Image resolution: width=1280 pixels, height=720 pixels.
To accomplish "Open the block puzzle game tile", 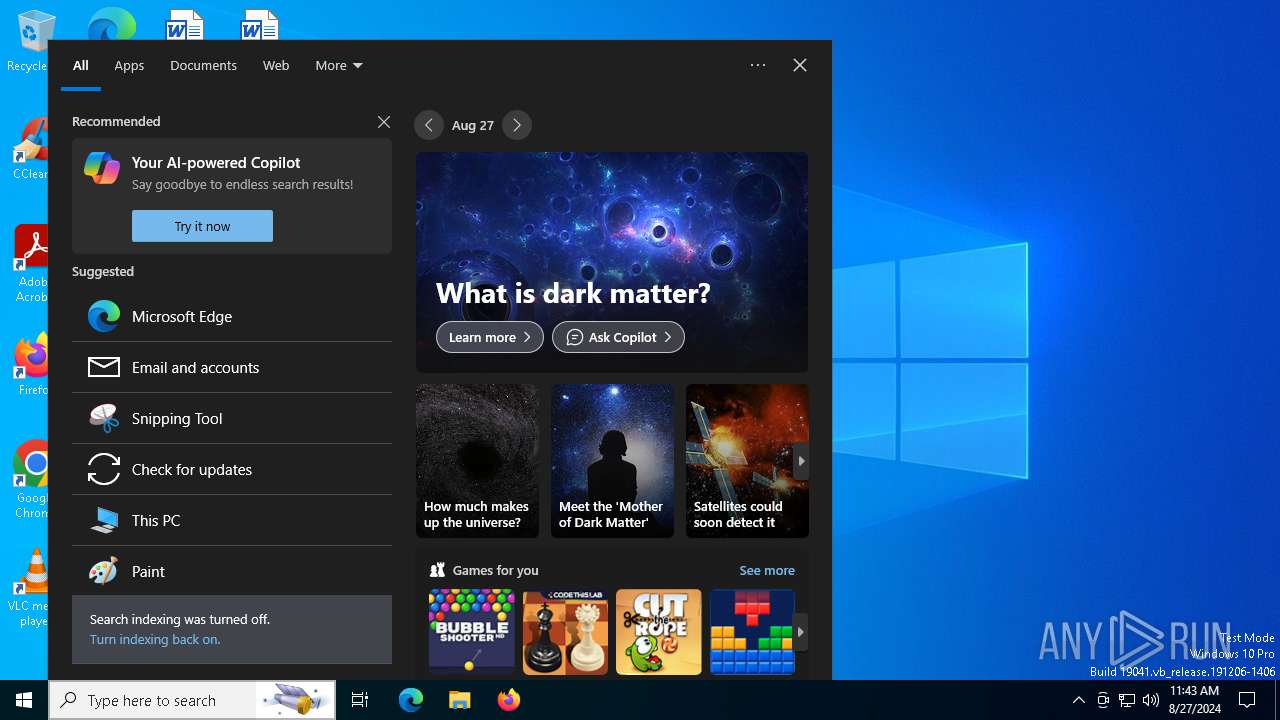I will [x=752, y=632].
